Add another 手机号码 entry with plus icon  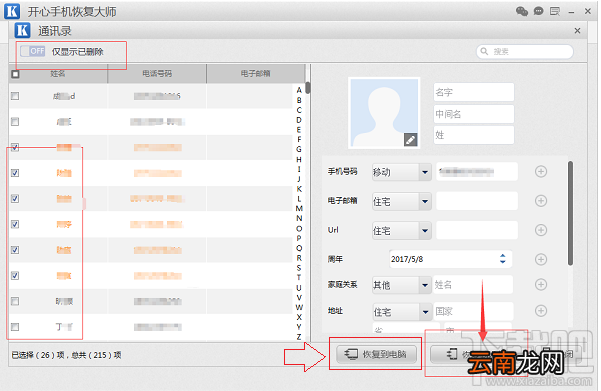[x=541, y=172]
